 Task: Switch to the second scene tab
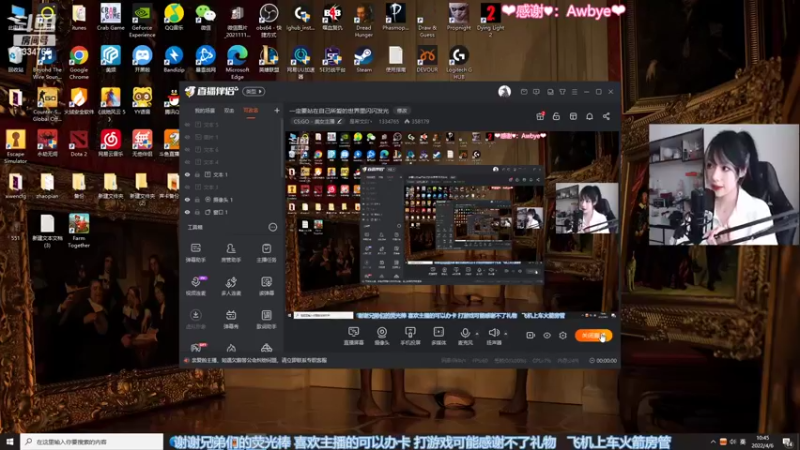click(229, 110)
